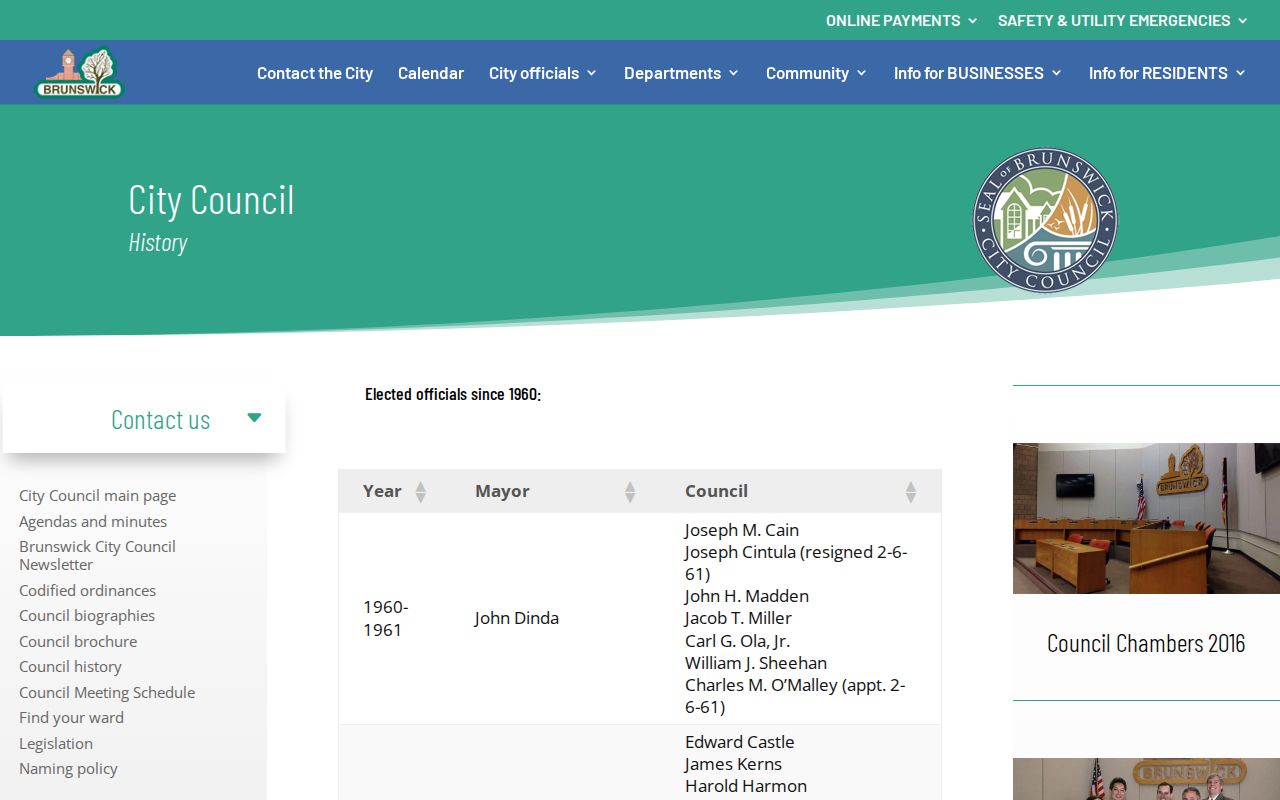This screenshot has width=1280, height=800.
Task: Open the Info for RESIDENTS menu
Action: [x=1167, y=73]
